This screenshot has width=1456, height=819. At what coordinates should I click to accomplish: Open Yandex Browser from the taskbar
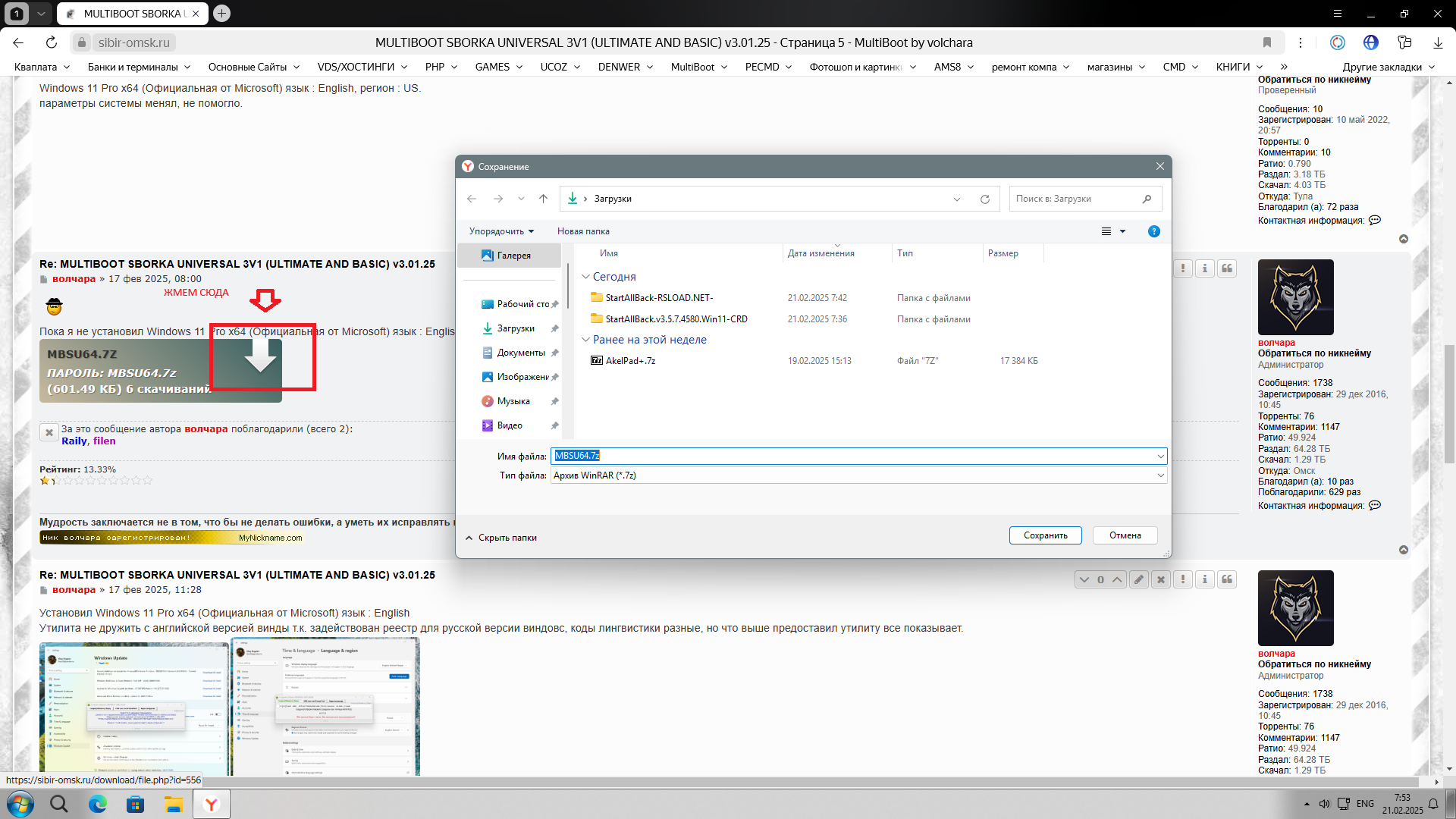point(212,804)
